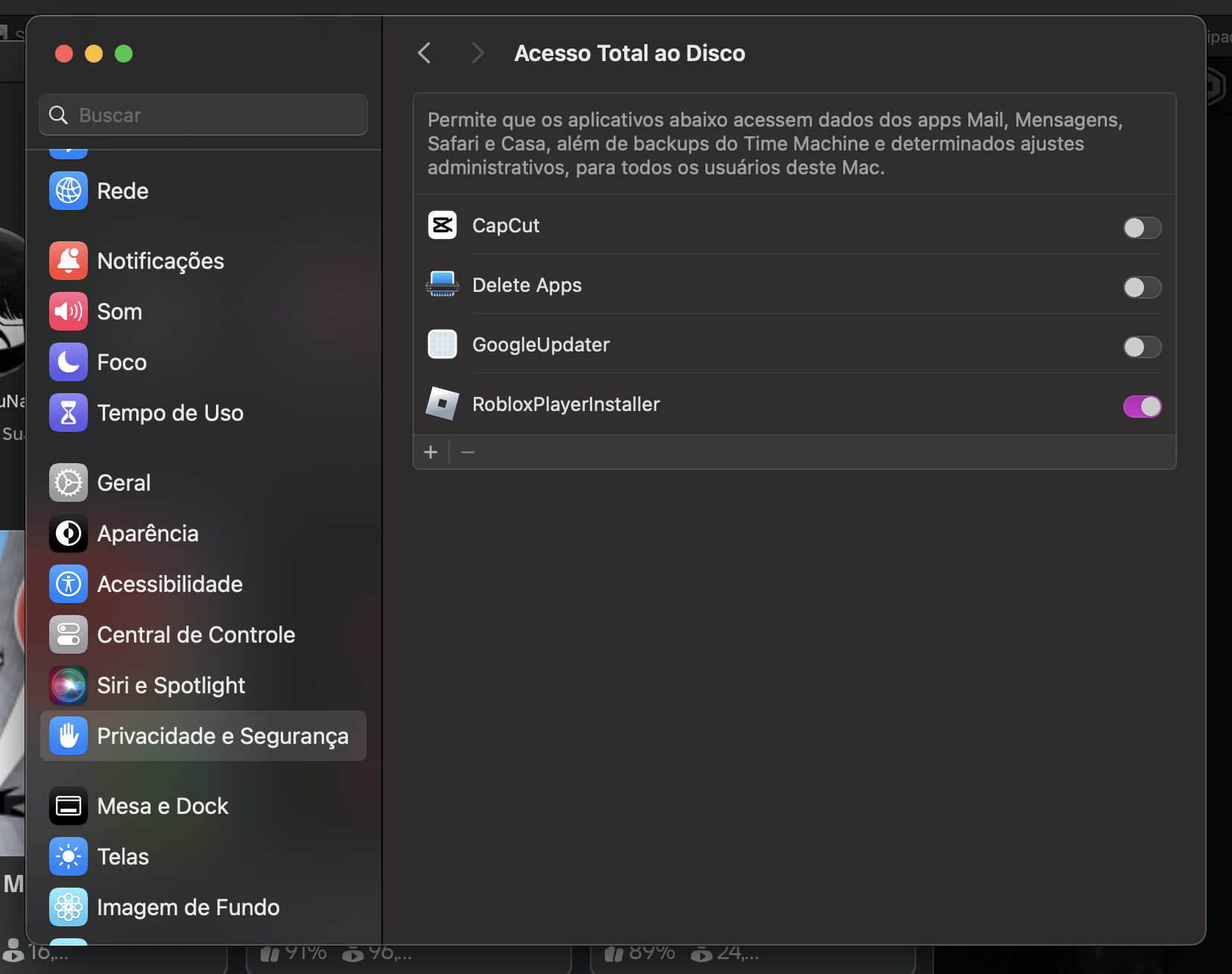
Task: Go back with the left chevron
Action: pos(425,53)
